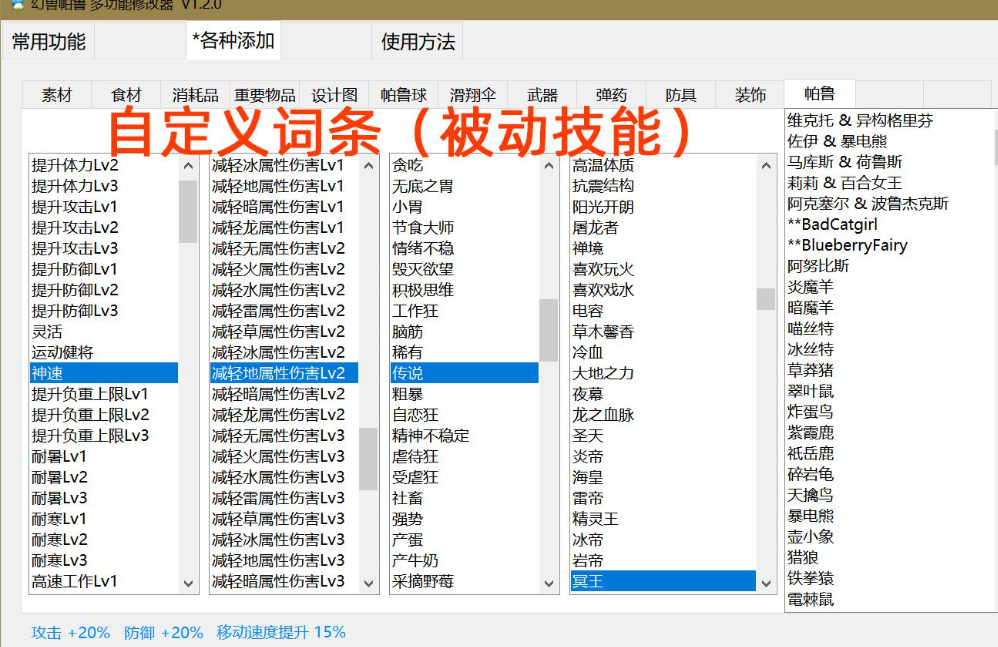Switch to the 常用功能 main tab
The height and width of the screenshot is (647, 998).
pyautogui.click(x=48, y=42)
